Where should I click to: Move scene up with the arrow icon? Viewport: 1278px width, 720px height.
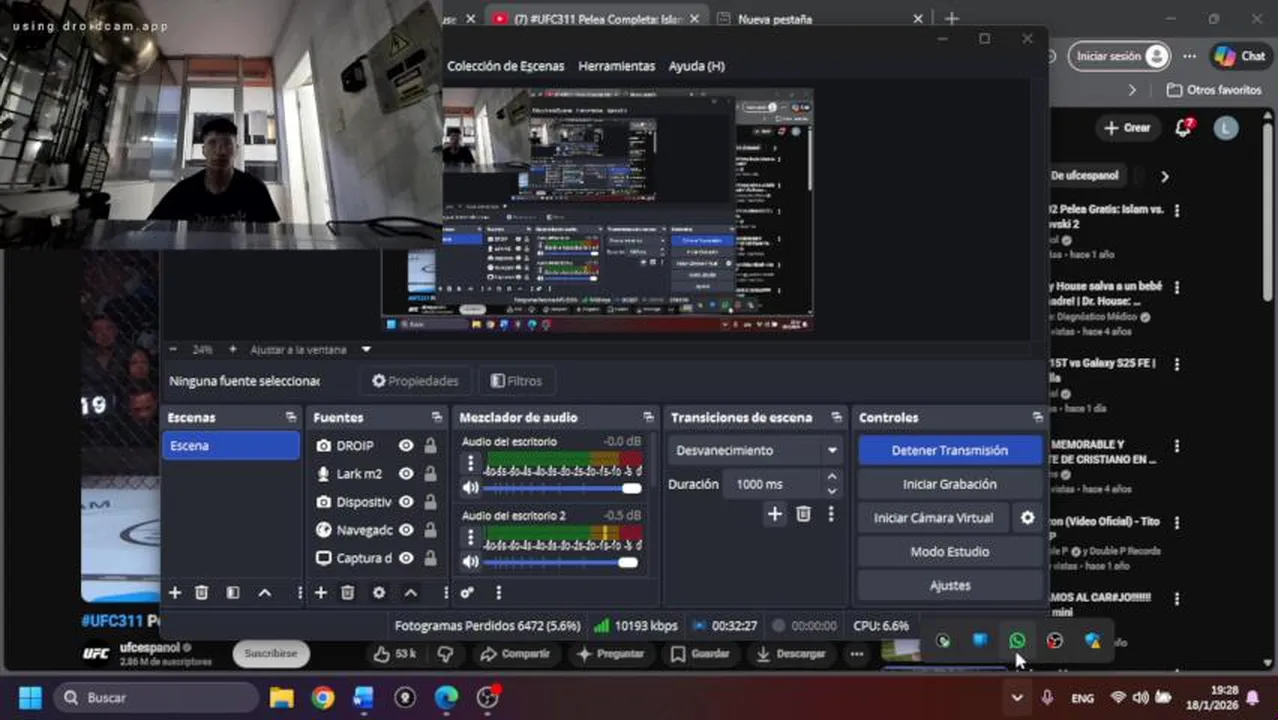point(265,593)
